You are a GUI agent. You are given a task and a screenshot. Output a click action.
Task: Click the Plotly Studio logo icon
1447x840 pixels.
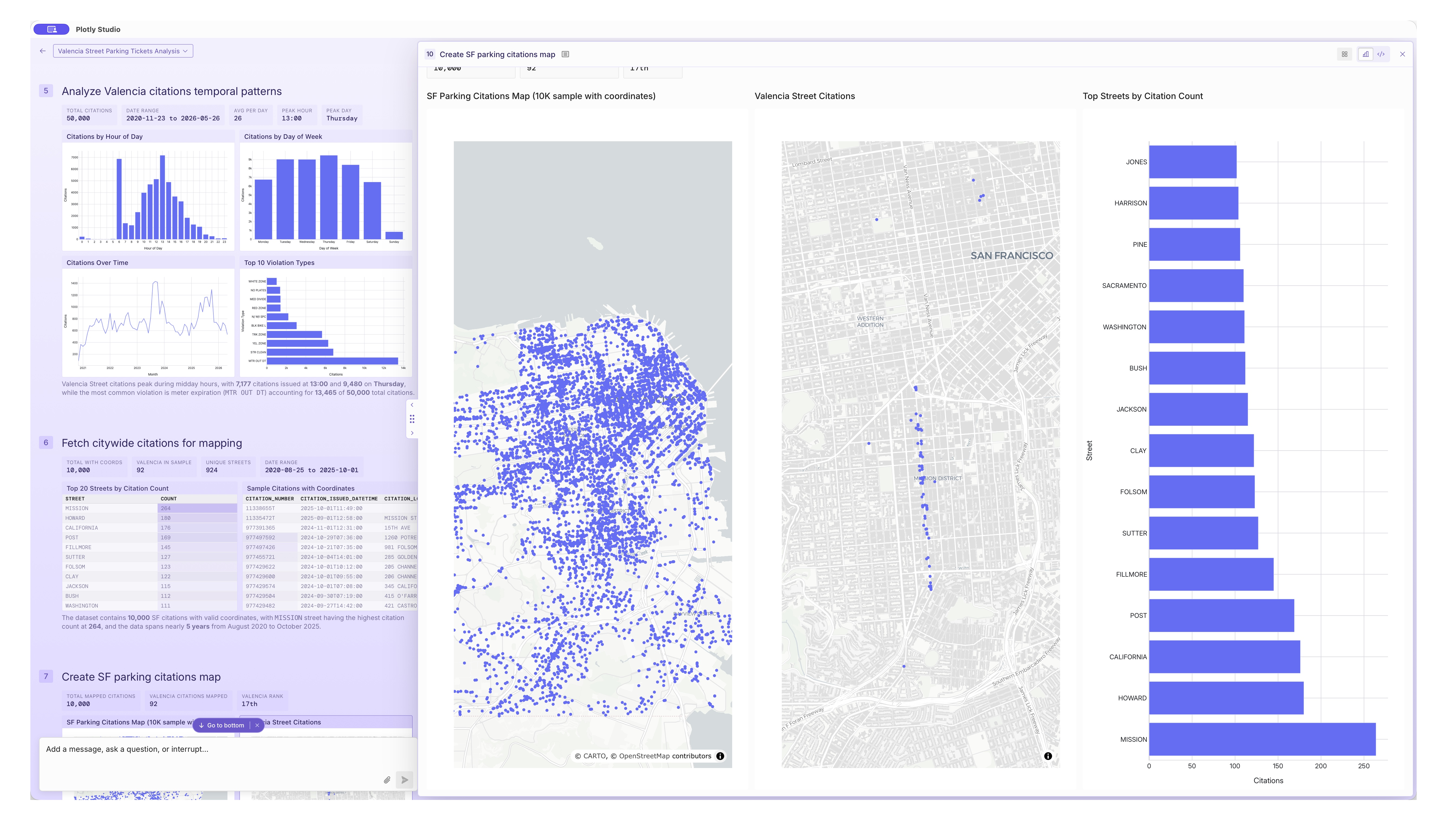click(x=52, y=29)
